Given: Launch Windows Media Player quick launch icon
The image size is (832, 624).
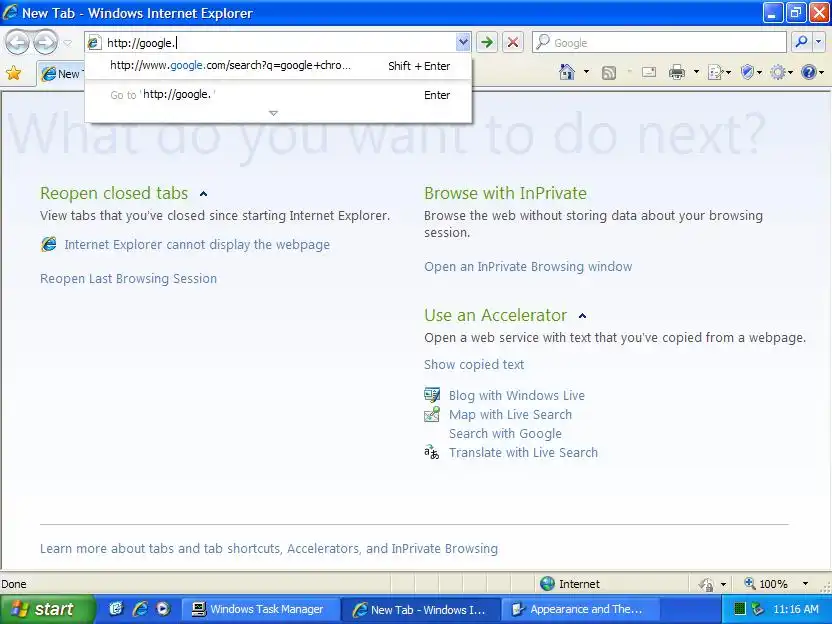Looking at the screenshot, I should tap(163, 609).
